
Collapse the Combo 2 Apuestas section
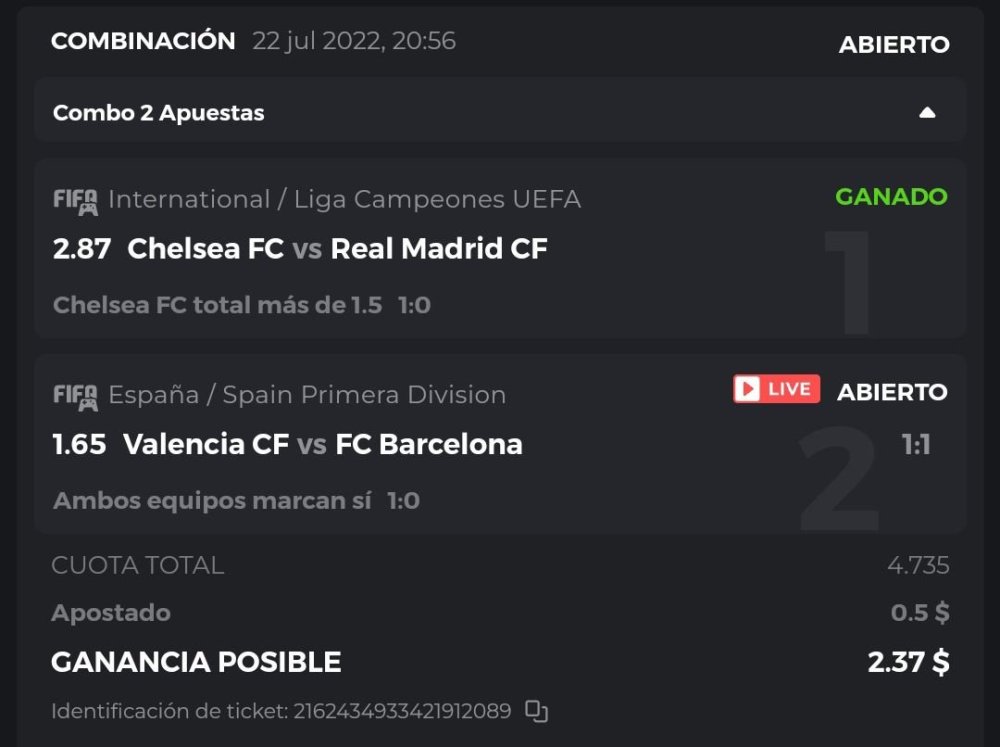(927, 113)
